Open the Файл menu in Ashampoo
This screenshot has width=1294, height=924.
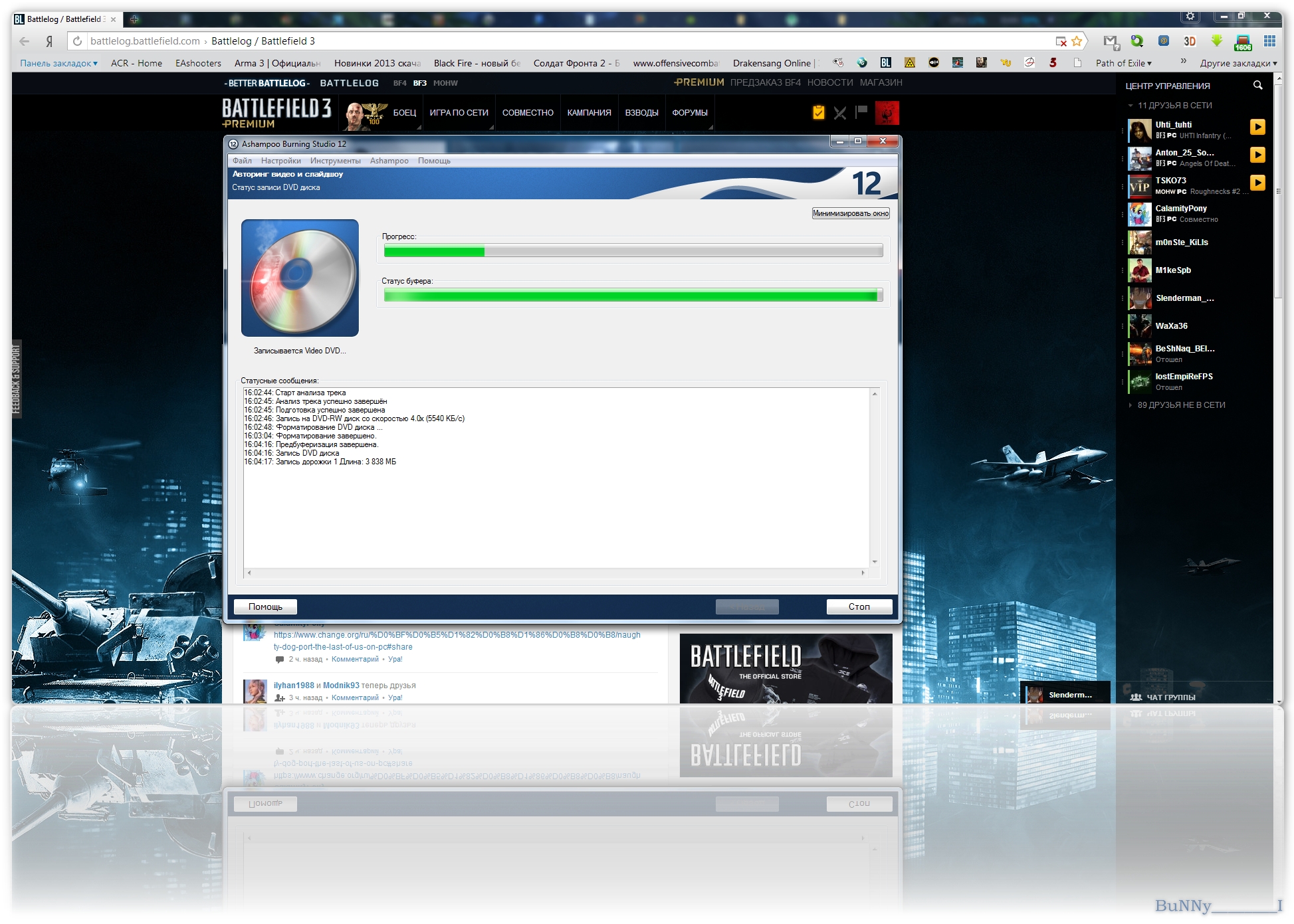tap(242, 161)
